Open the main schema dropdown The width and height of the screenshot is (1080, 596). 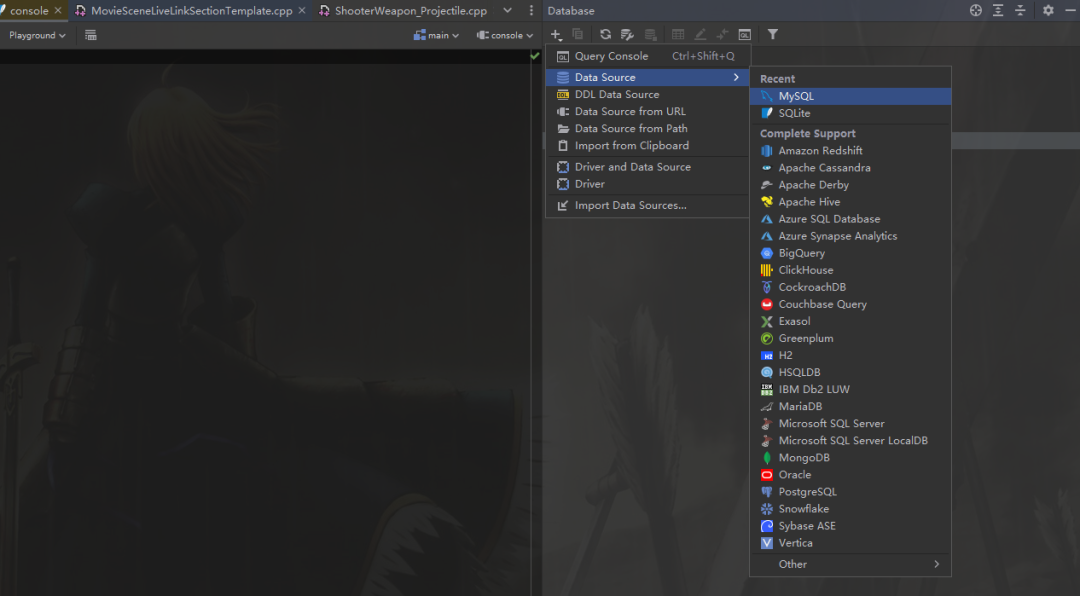pyautogui.click(x=437, y=35)
